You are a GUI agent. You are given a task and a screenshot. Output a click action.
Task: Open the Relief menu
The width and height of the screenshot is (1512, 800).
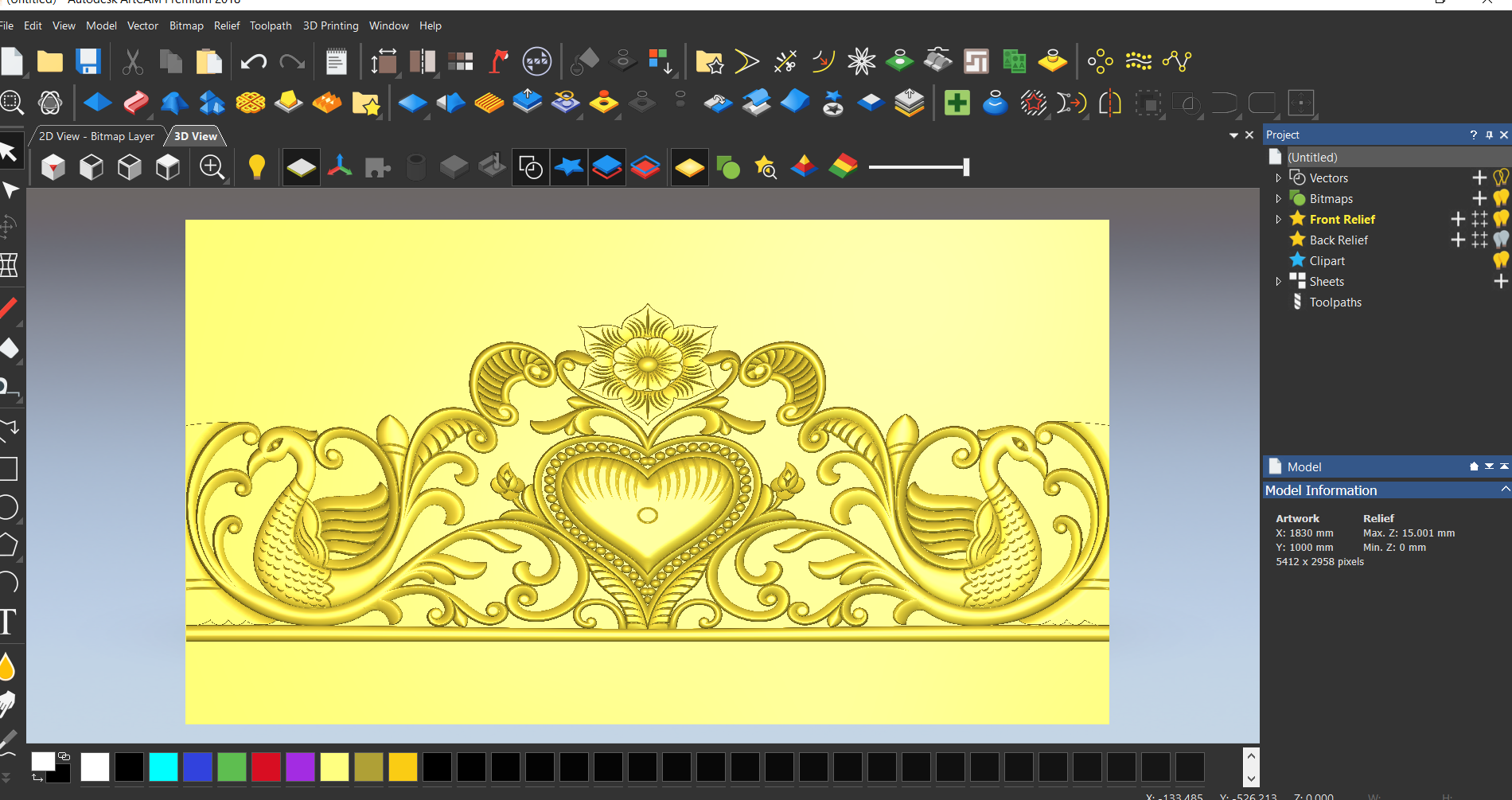click(227, 25)
